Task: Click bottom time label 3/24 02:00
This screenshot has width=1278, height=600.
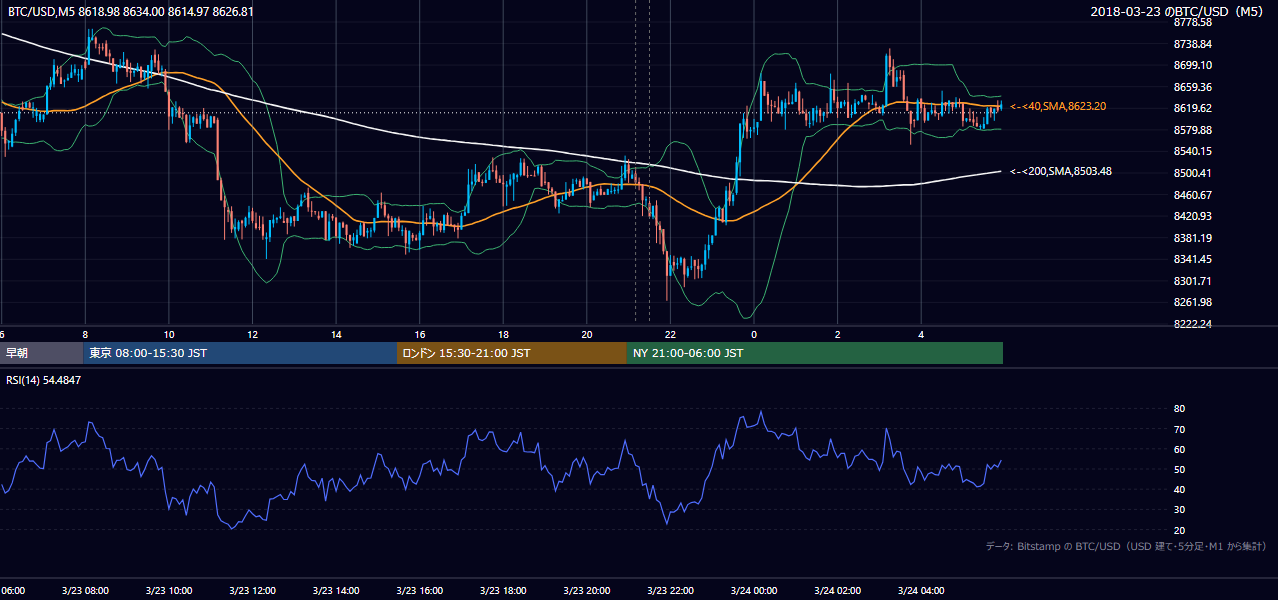Action: click(837, 590)
